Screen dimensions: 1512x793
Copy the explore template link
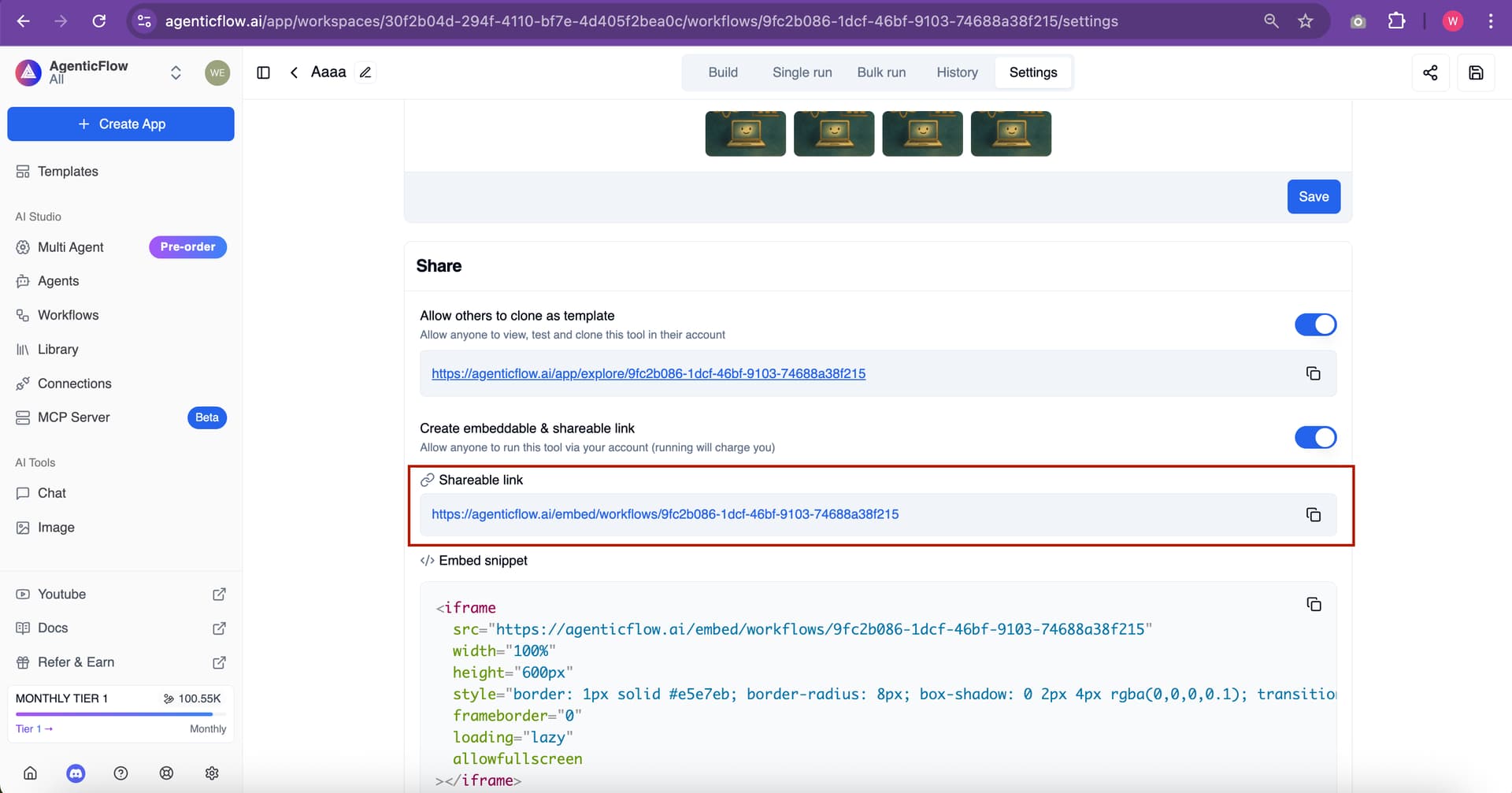click(1313, 373)
